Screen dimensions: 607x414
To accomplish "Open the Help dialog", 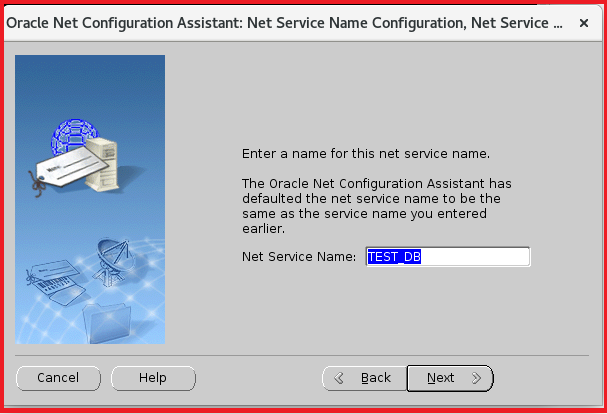I will point(153,378).
